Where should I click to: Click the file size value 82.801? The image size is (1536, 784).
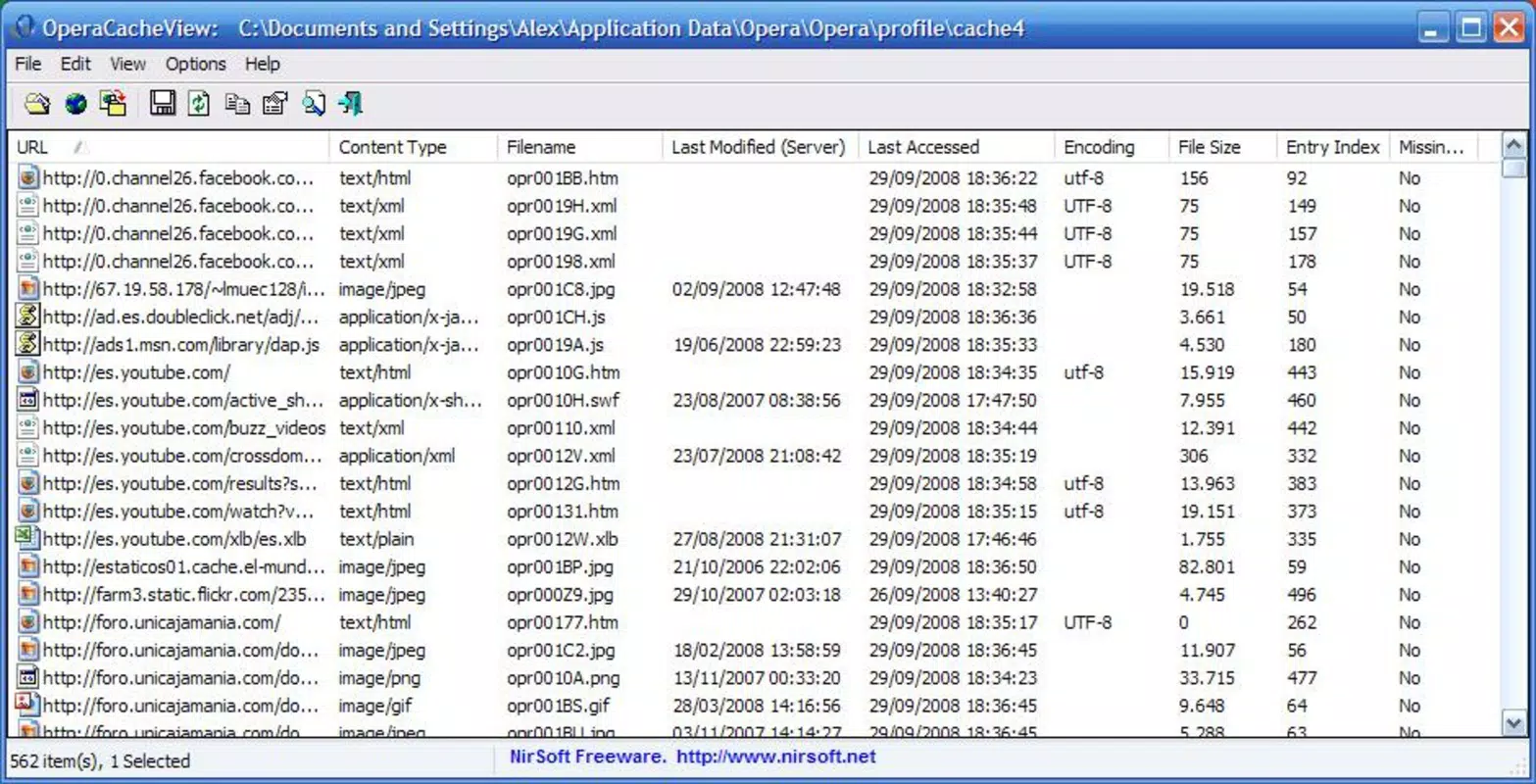pos(1208,566)
